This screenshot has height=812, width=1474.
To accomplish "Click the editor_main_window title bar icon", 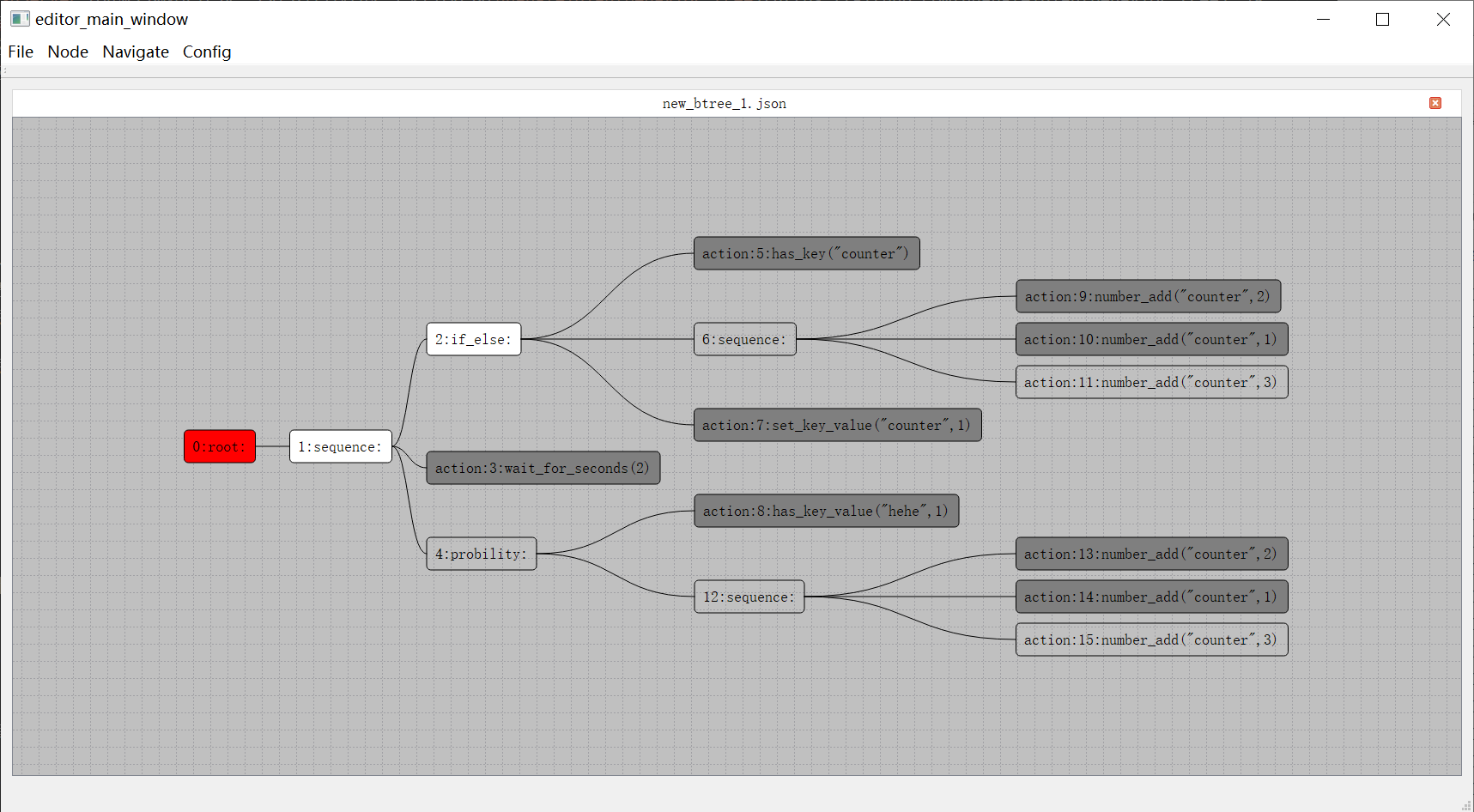I will click(x=20, y=19).
